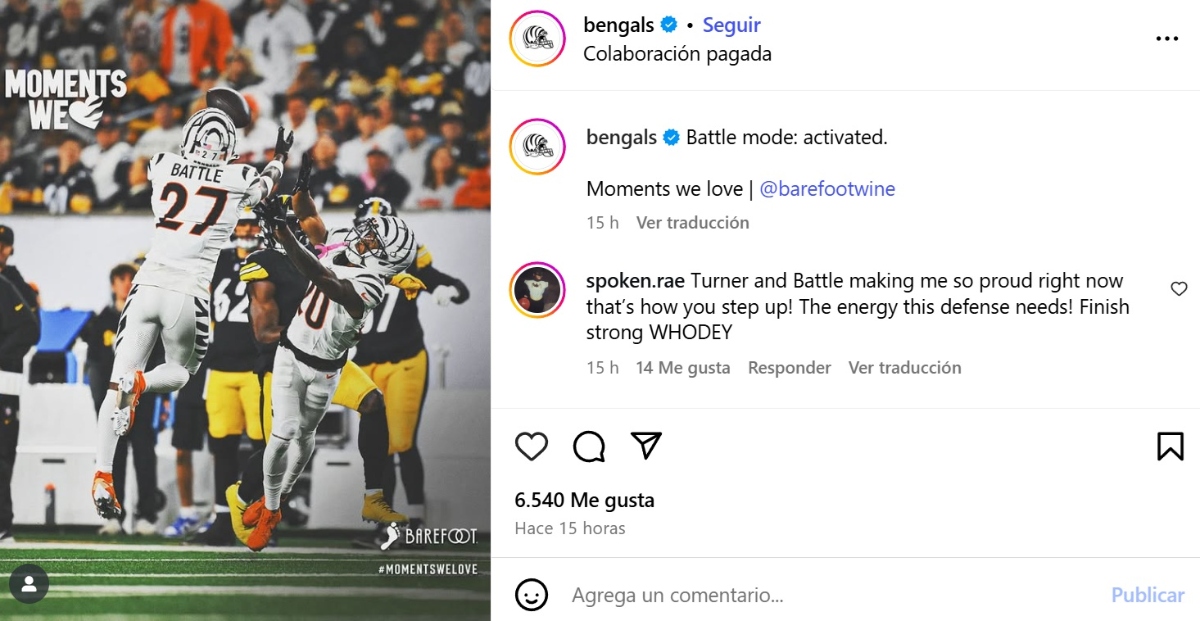The width and height of the screenshot is (1200, 621).
Task: Click the Publicar button
Action: click(1147, 595)
